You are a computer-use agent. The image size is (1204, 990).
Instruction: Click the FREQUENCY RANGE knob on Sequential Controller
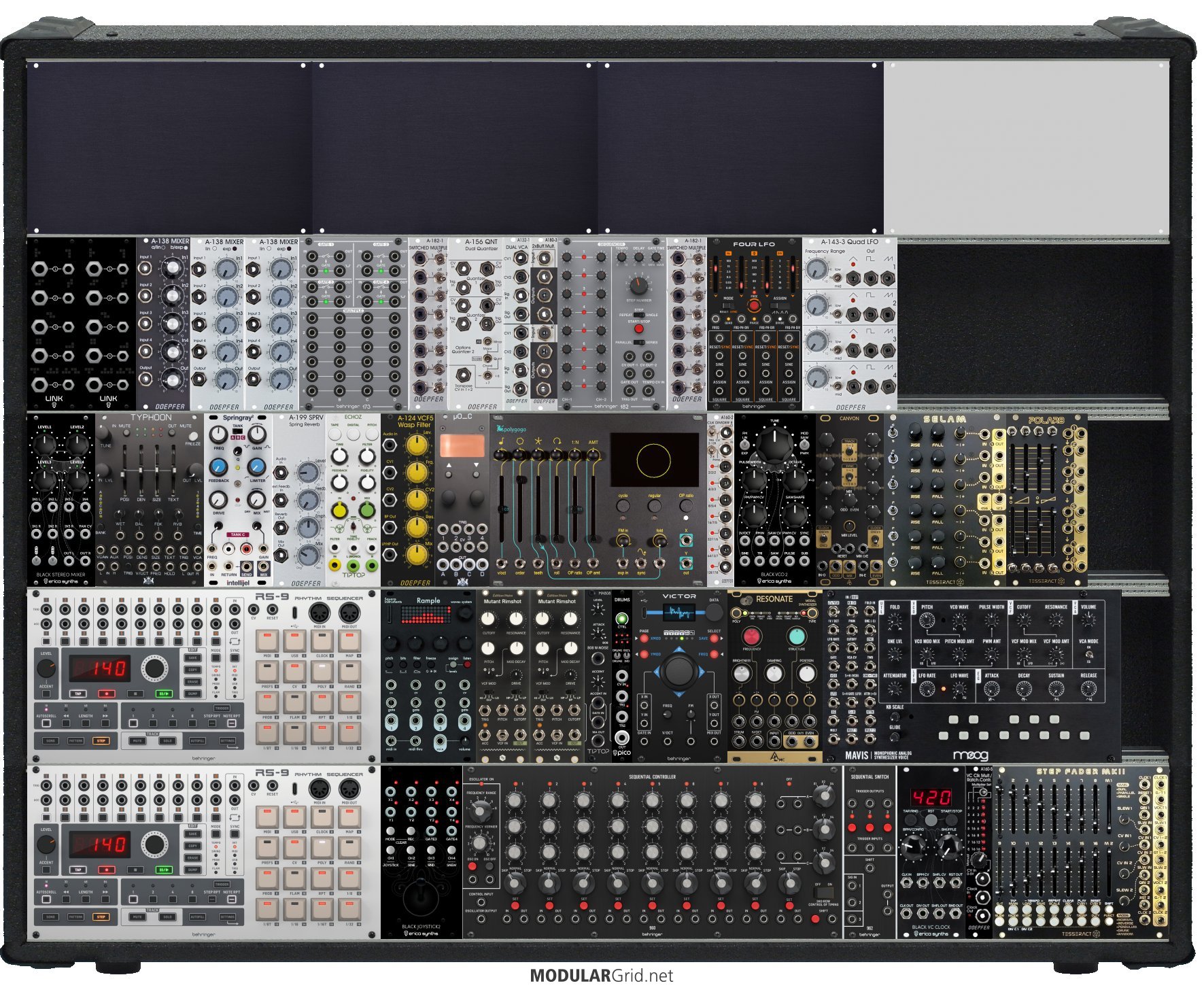[481, 810]
